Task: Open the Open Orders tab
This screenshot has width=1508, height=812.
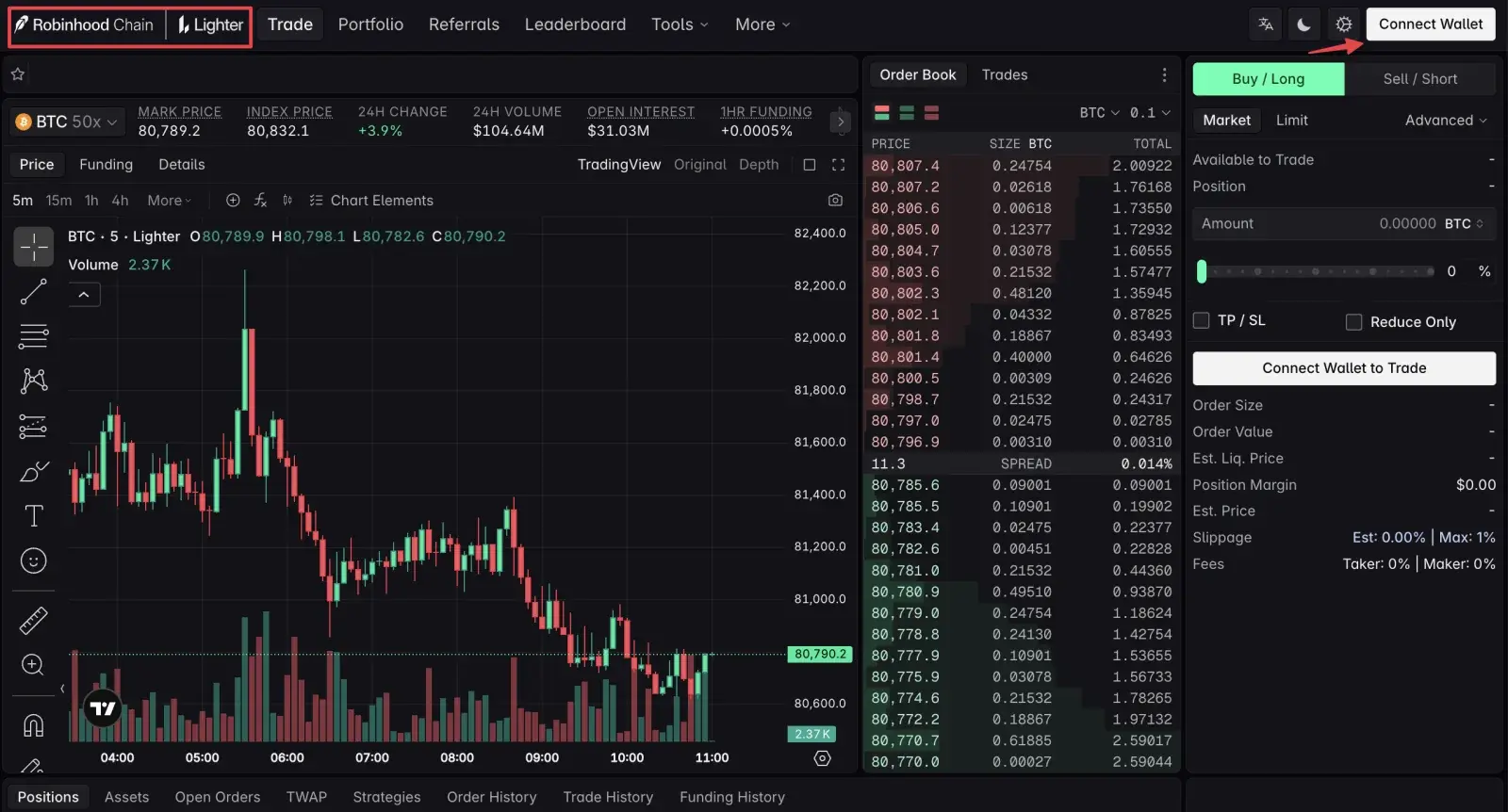Action: click(x=218, y=797)
